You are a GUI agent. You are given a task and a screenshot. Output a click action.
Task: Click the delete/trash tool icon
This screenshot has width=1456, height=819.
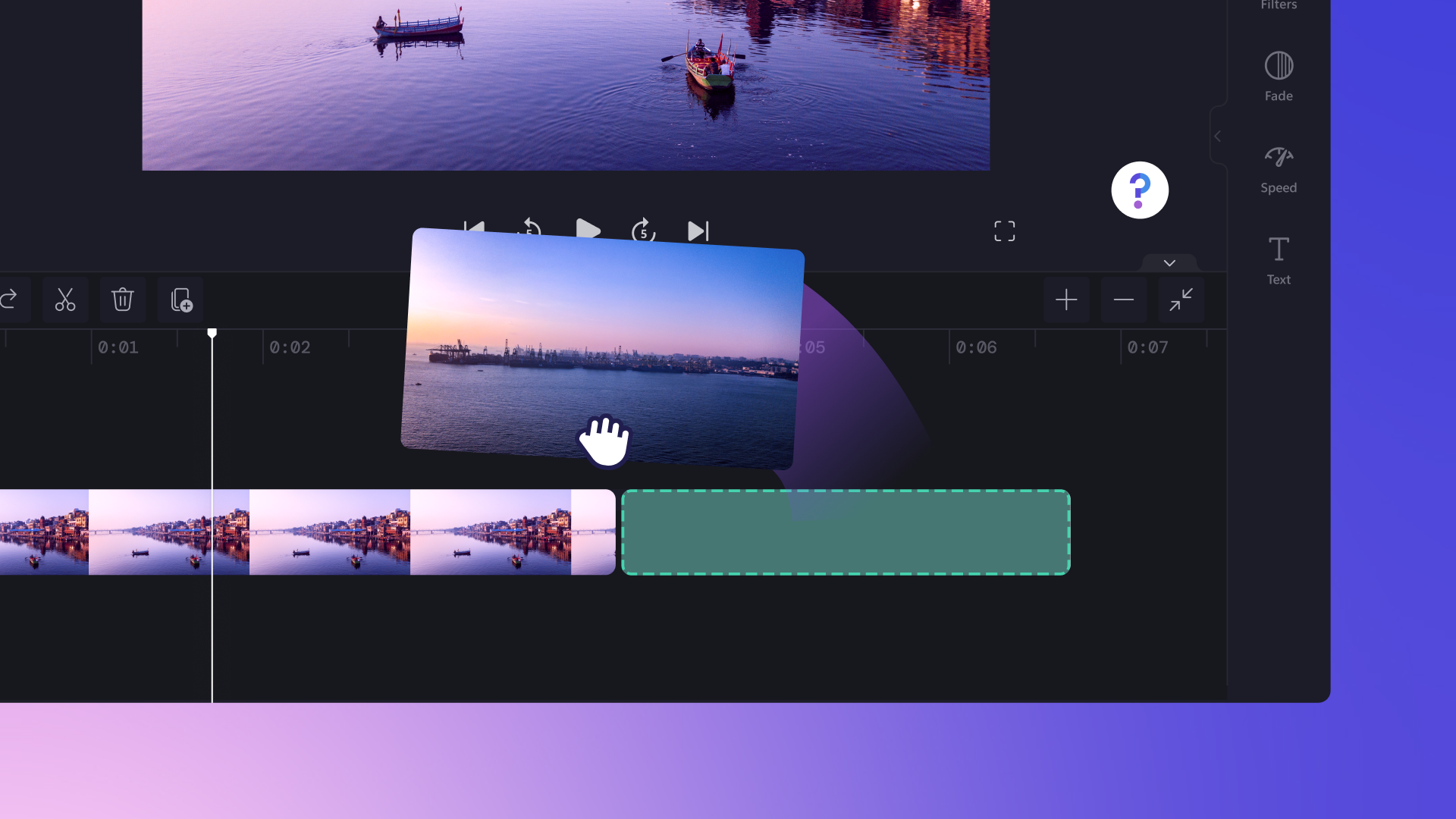click(122, 299)
